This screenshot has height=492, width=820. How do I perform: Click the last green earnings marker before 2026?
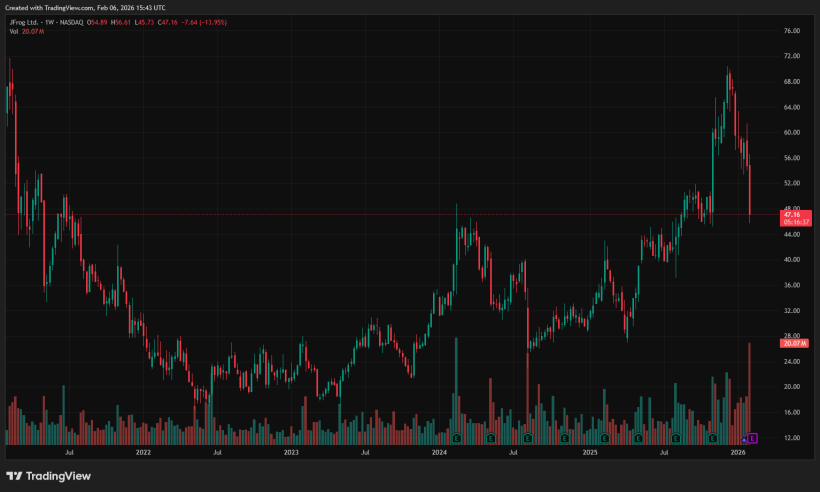tap(713, 438)
